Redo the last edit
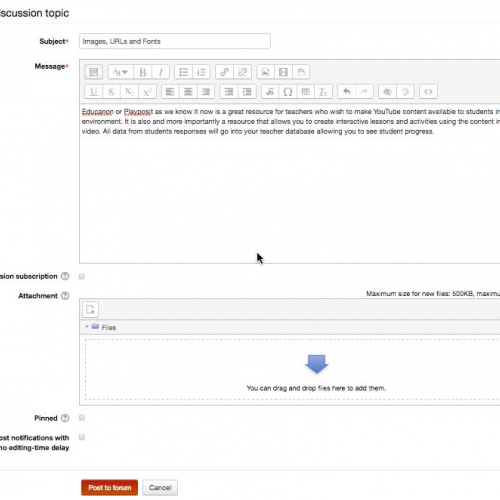Screen dimensions: 500x500 (x=364, y=91)
